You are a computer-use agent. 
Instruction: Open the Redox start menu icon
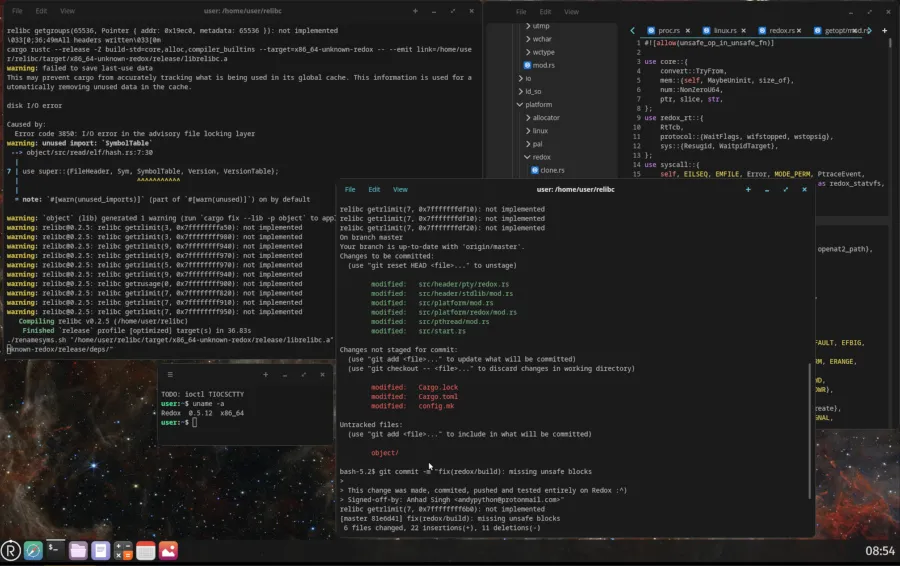click(x=11, y=550)
